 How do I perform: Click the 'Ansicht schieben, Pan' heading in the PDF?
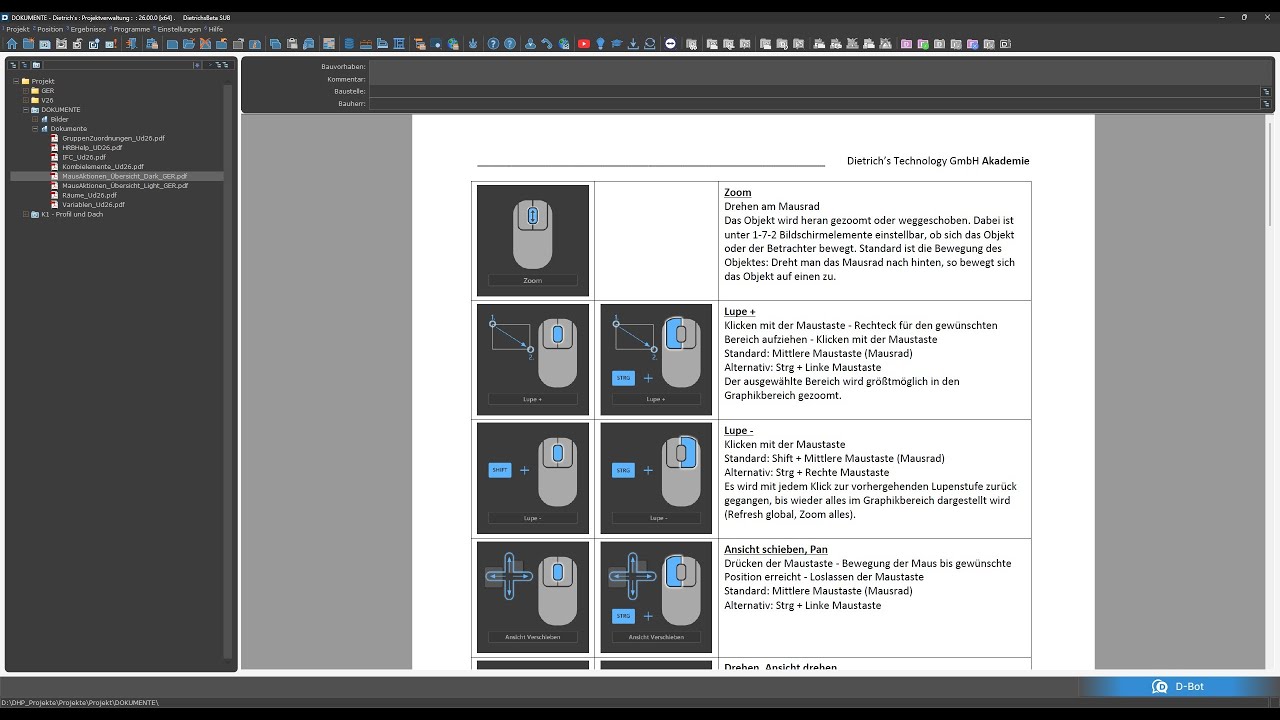coord(776,549)
